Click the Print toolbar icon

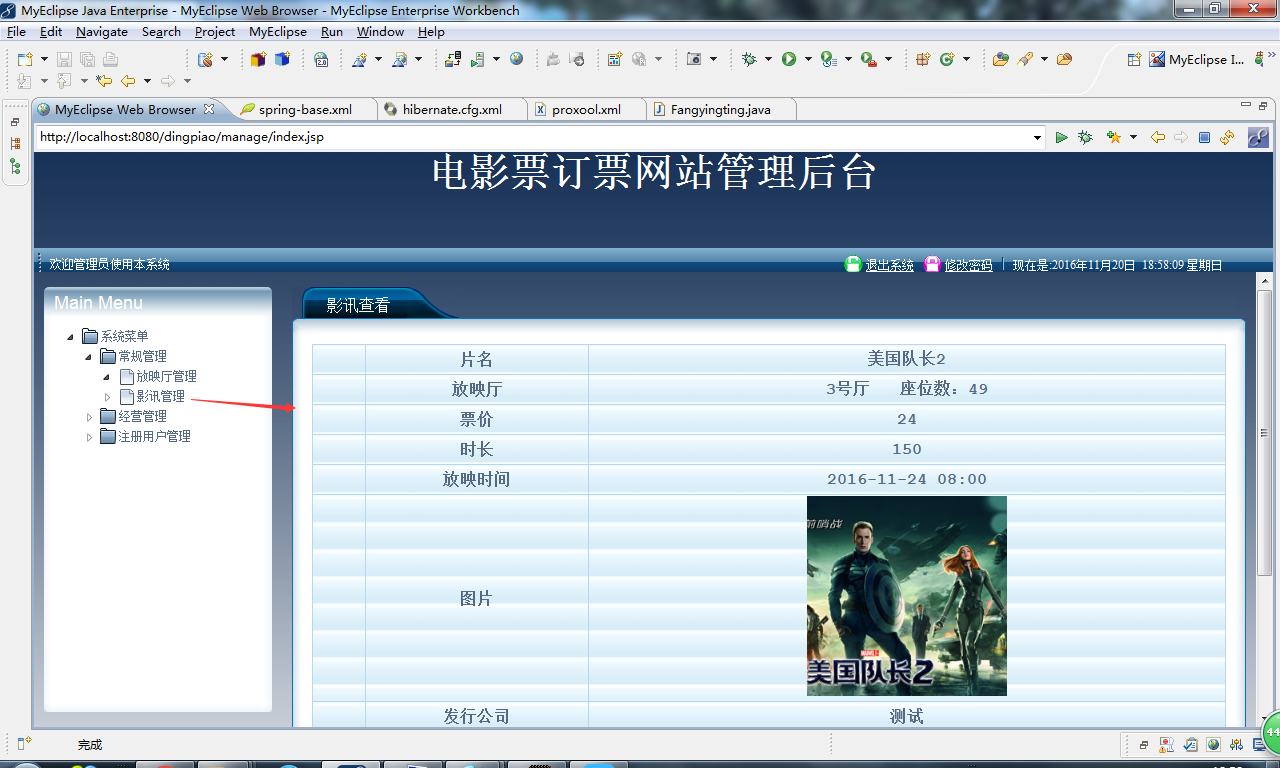(110, 59)
